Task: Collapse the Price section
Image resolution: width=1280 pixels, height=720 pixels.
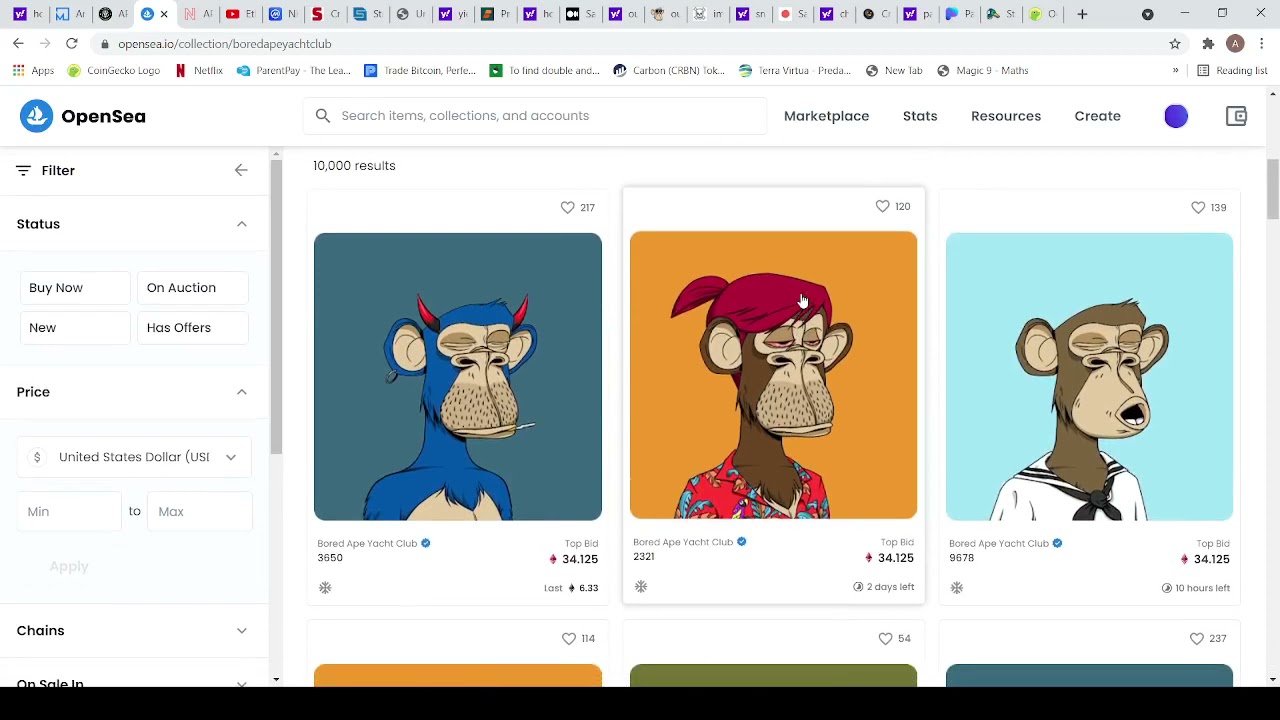Action: (241, 392)
